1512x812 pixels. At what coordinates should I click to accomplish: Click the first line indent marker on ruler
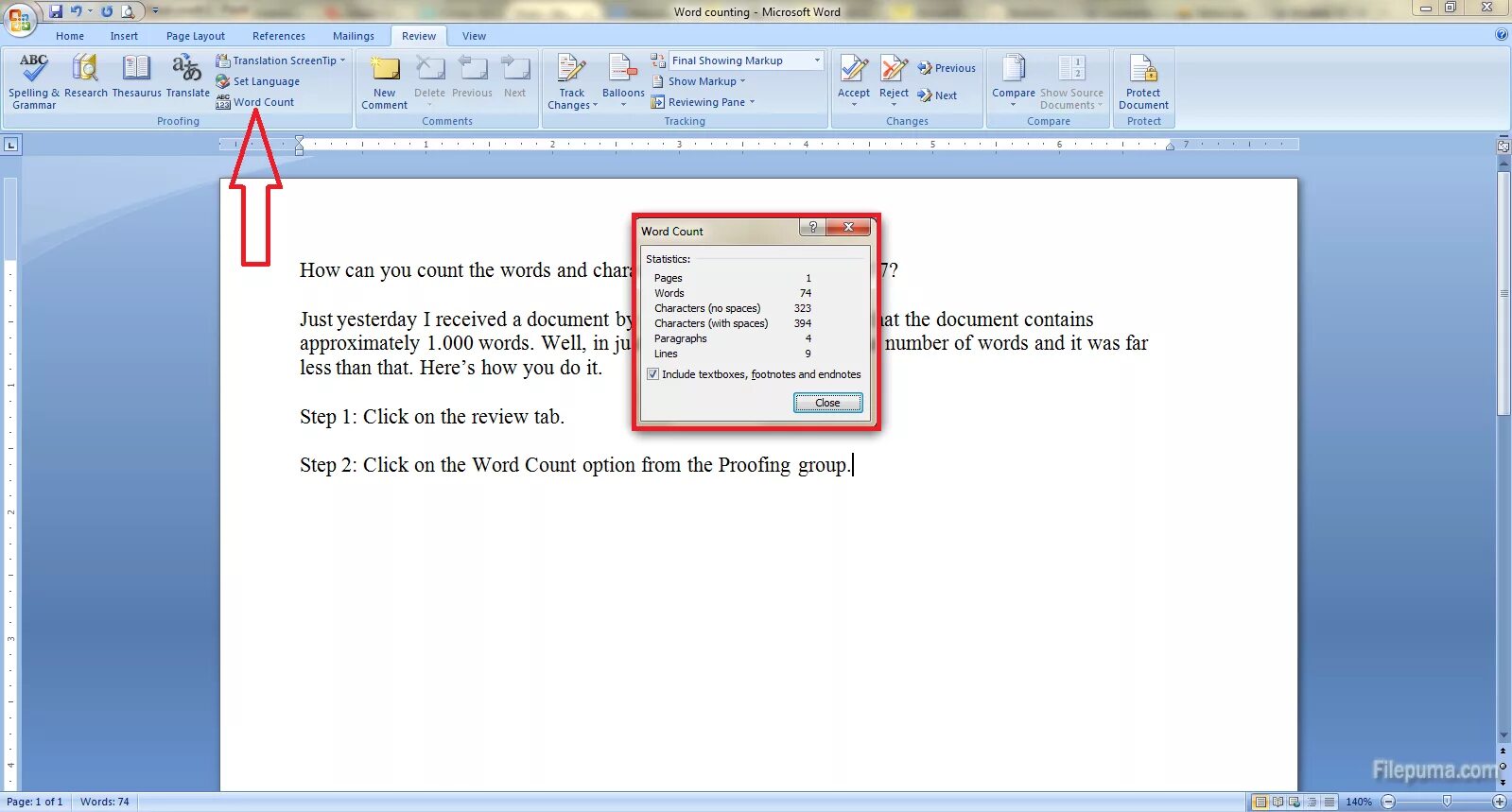click(299, 140)
